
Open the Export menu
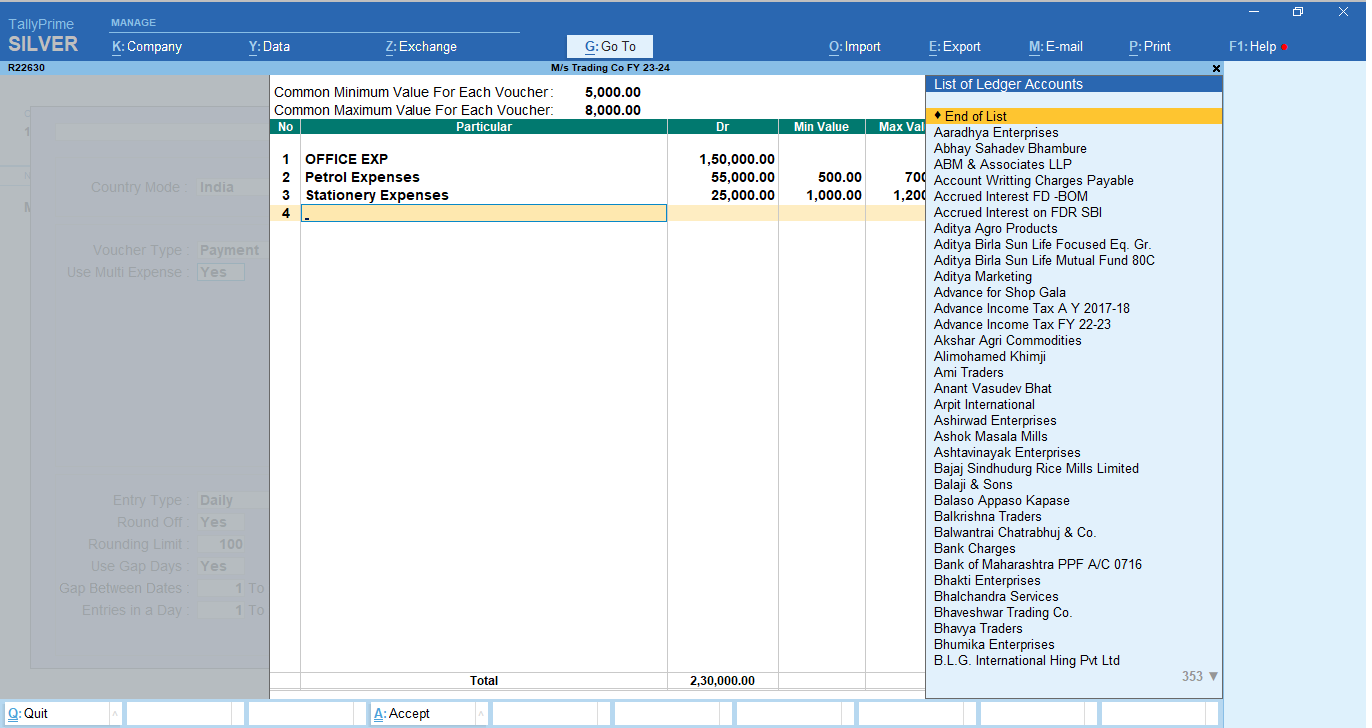coord(954,46)
